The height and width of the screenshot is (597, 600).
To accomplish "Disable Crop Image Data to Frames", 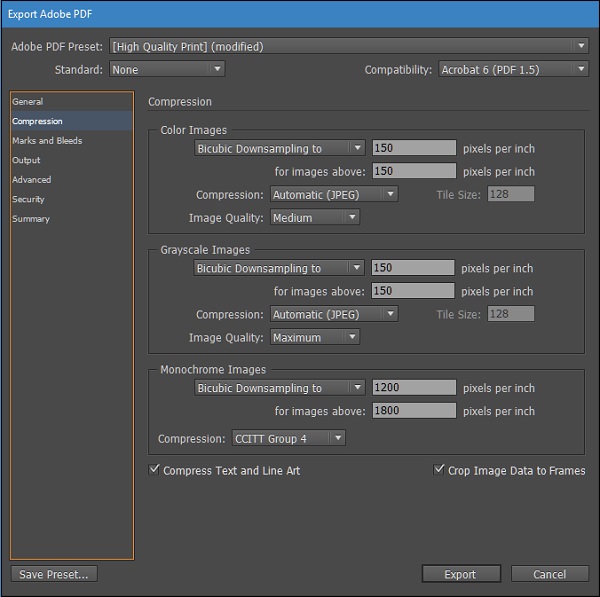I will [x=439, y=470].
